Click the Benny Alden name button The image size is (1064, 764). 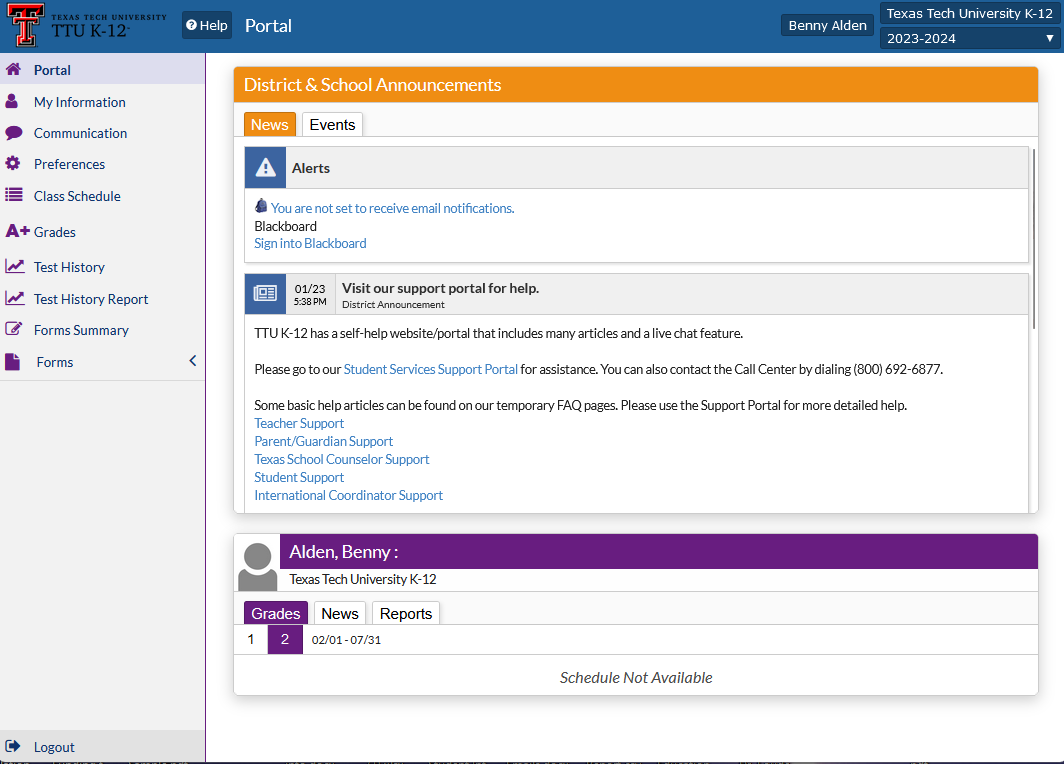click(826, 24)
